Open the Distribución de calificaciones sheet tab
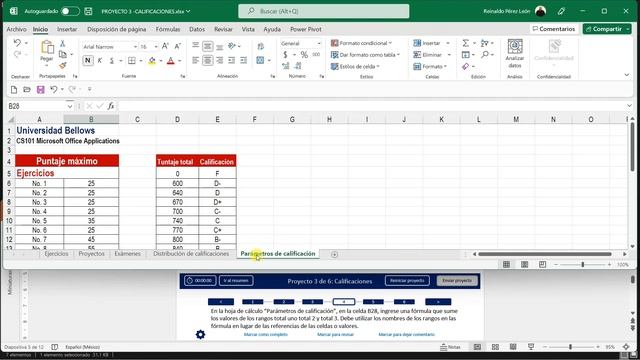This screenshot has width=640, height=360. [191, 254]
